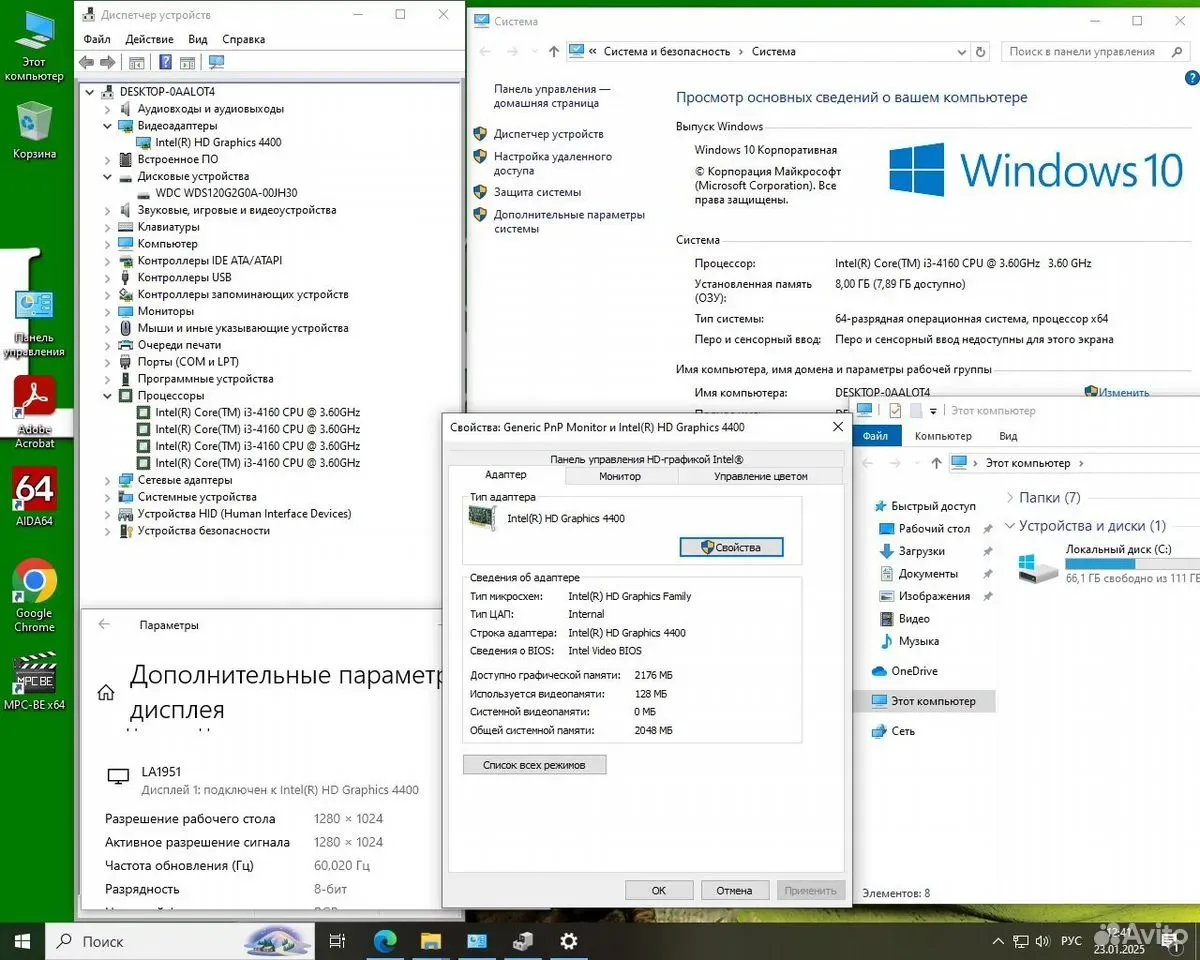Open MPC-BE x64 desktop icon

coord(34,681)
